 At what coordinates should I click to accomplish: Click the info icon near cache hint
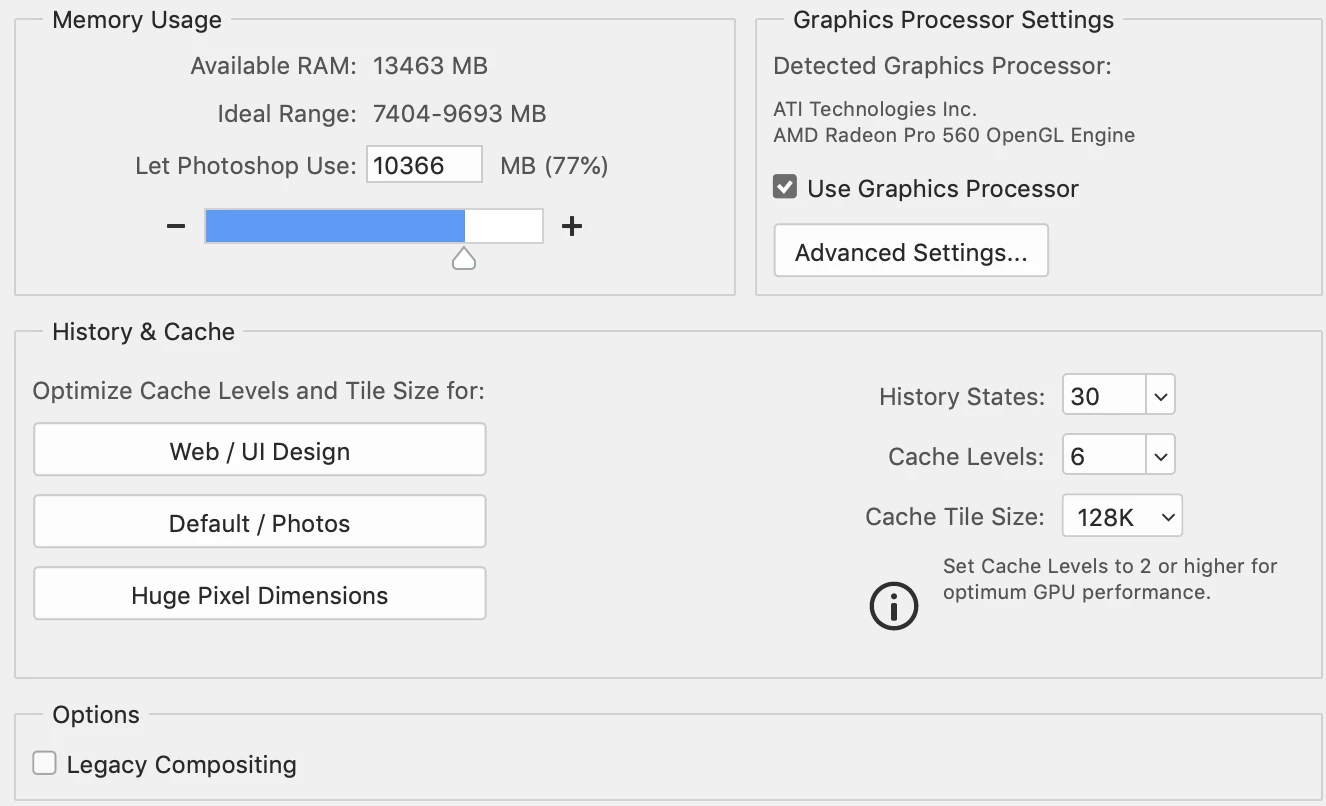893,605
